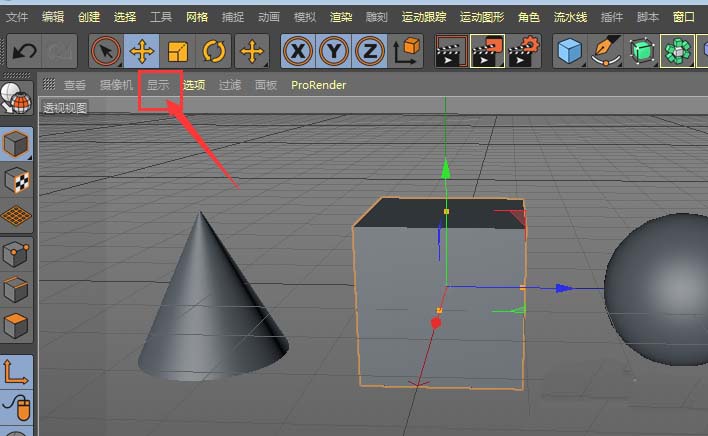Toggle the Tweak mouse mode icon
Screen dimensions: 708x436
coord(16,408)
